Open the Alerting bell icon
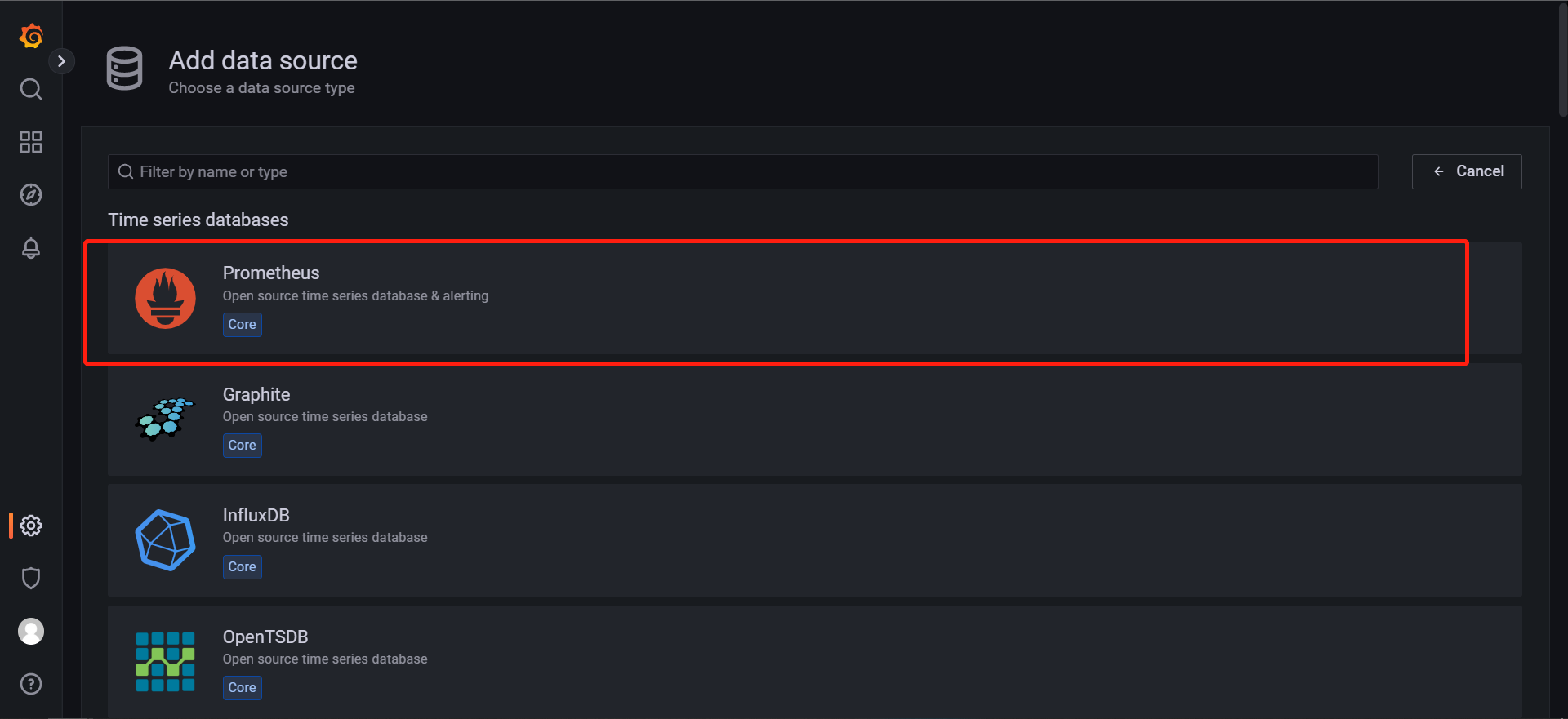This screenshot has width=1568, height=719. tap(31, 248)
